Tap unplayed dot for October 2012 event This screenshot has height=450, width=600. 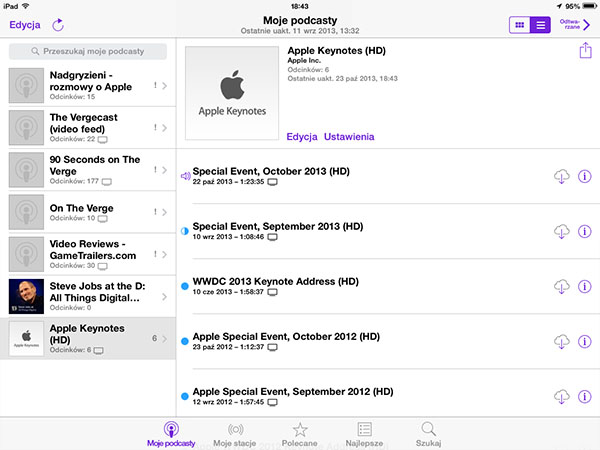[184, 341]
